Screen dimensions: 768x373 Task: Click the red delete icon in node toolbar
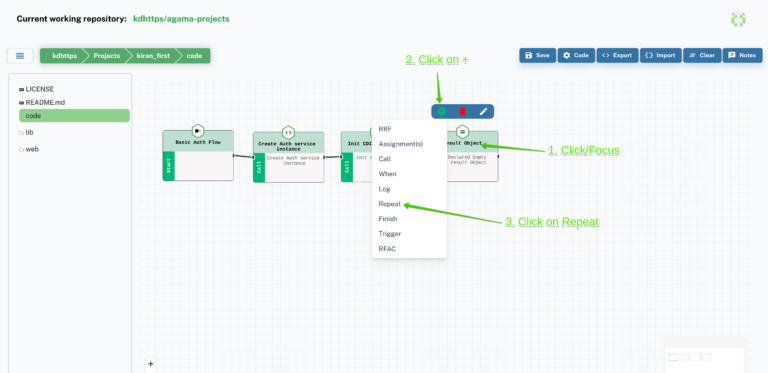pos(463,112)
